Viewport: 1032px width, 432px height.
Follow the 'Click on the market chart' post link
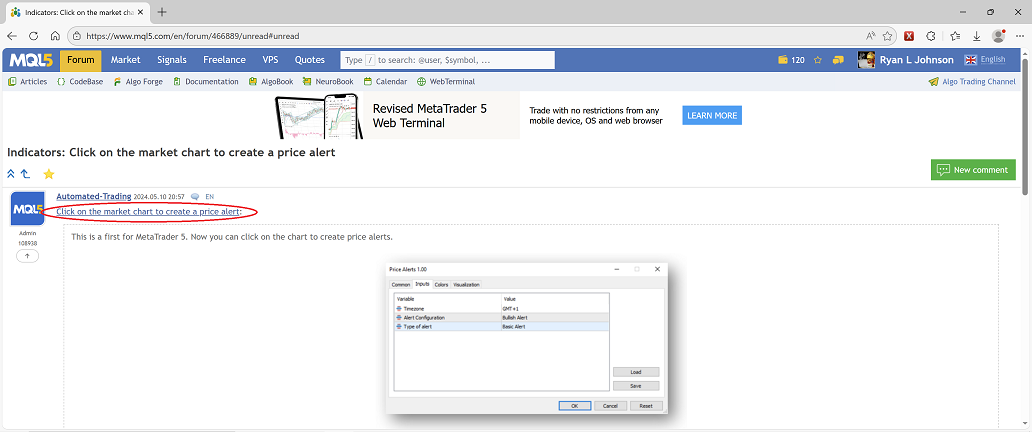click(149, 211)
